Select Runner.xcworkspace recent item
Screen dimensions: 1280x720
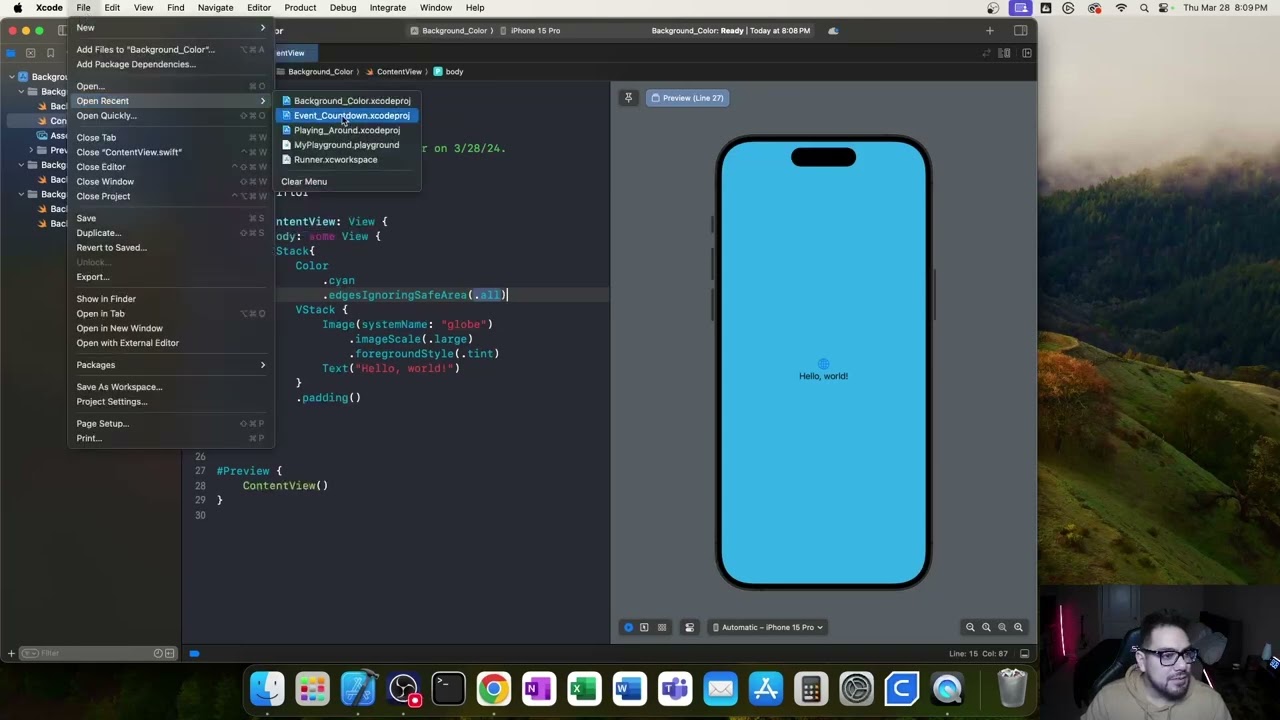click(x=346, y=159)
